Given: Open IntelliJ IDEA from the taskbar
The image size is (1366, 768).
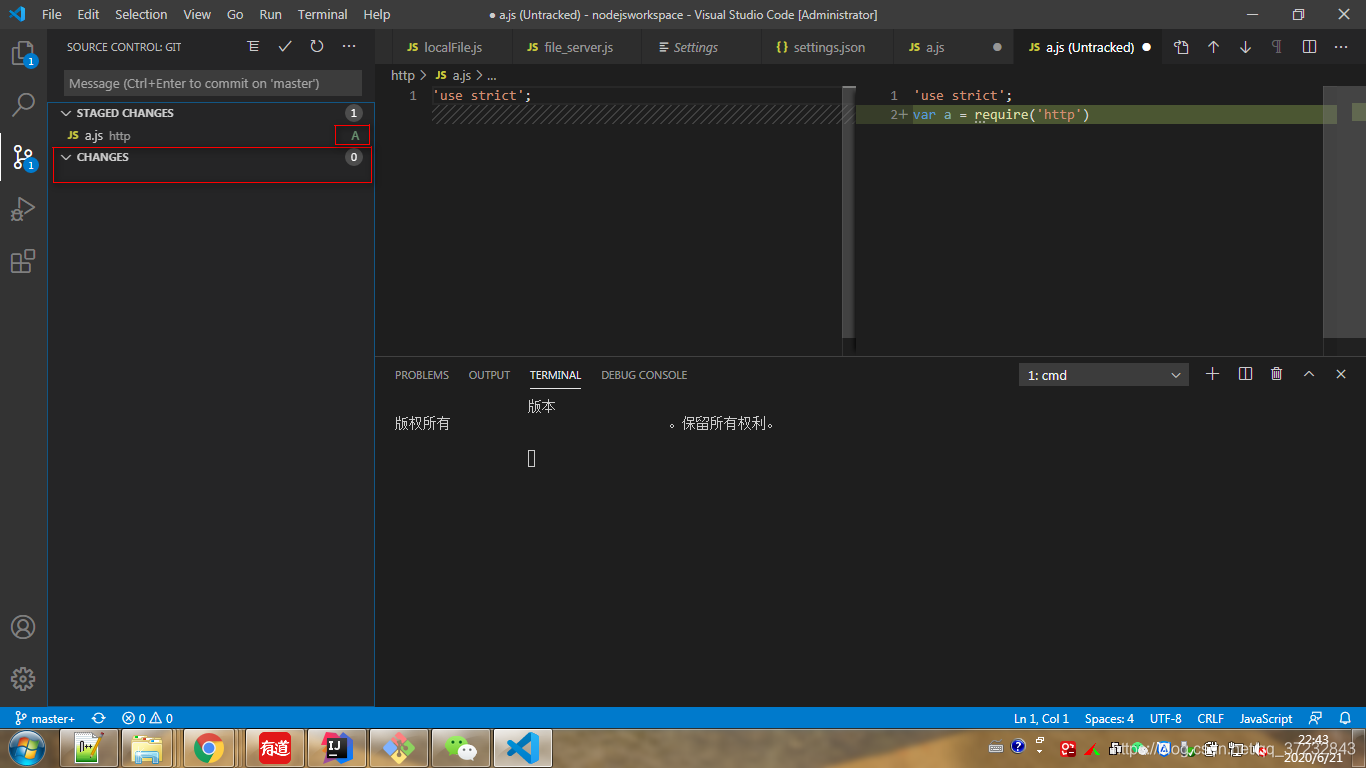Looking at the screenshot, I should (x=336, y=748).
